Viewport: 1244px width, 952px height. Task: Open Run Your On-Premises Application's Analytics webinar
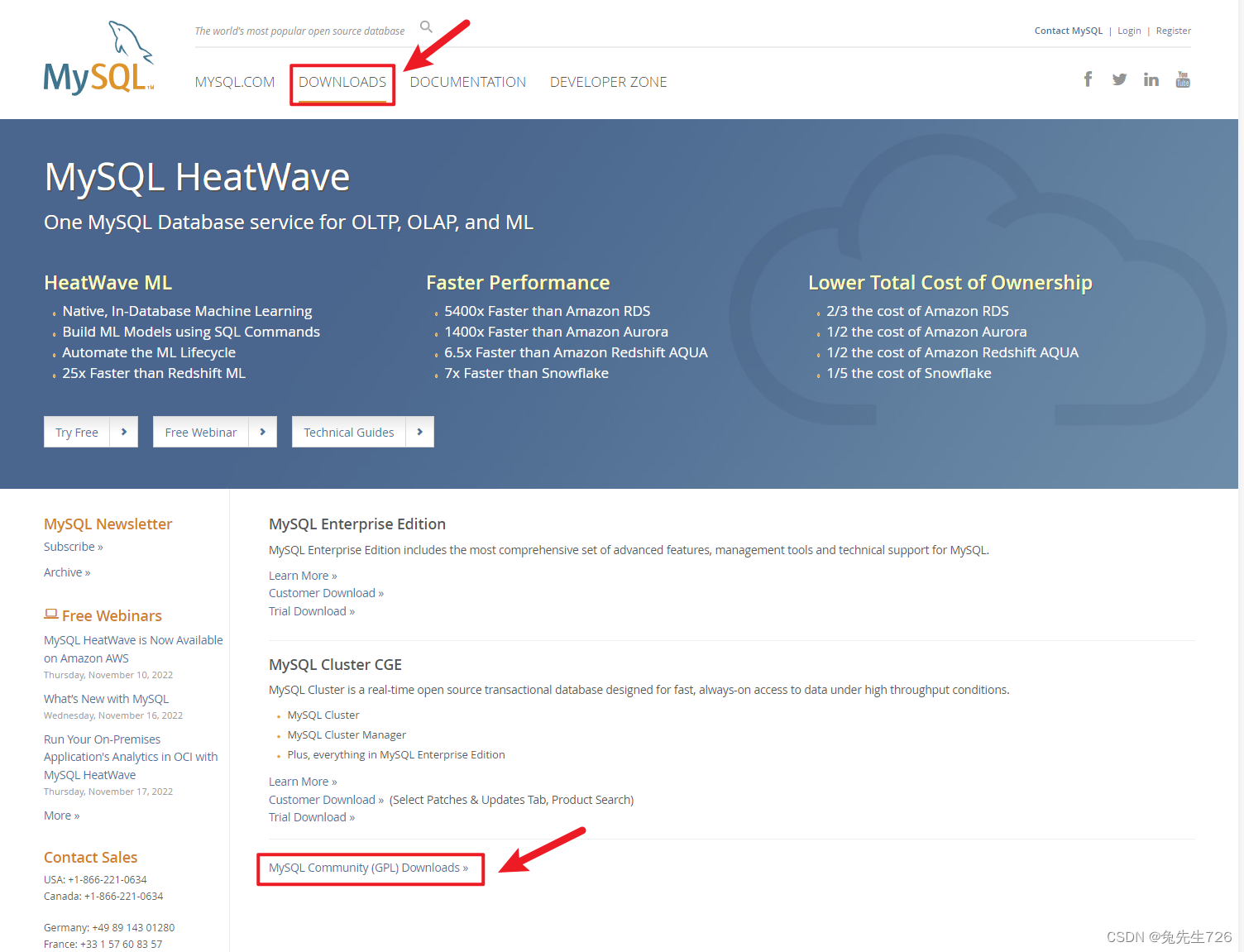(131, 757)
